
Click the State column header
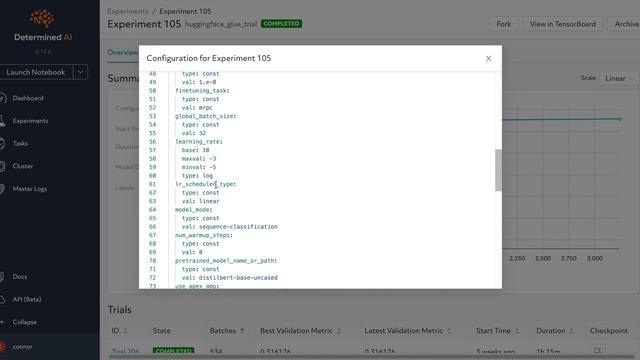[x=162, y=331]
